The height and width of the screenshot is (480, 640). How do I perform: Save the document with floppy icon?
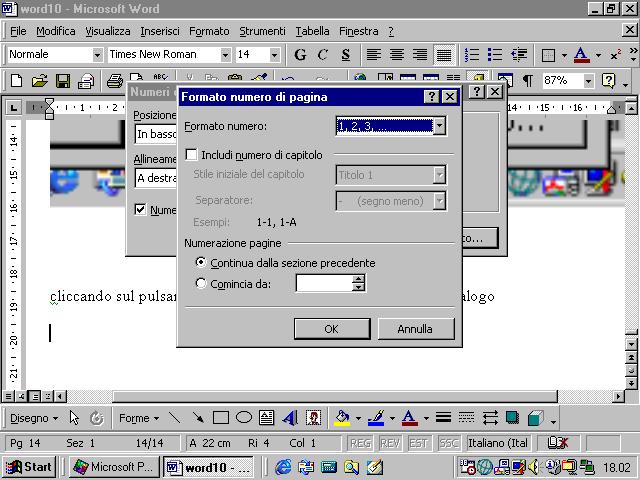click(63, 80)
